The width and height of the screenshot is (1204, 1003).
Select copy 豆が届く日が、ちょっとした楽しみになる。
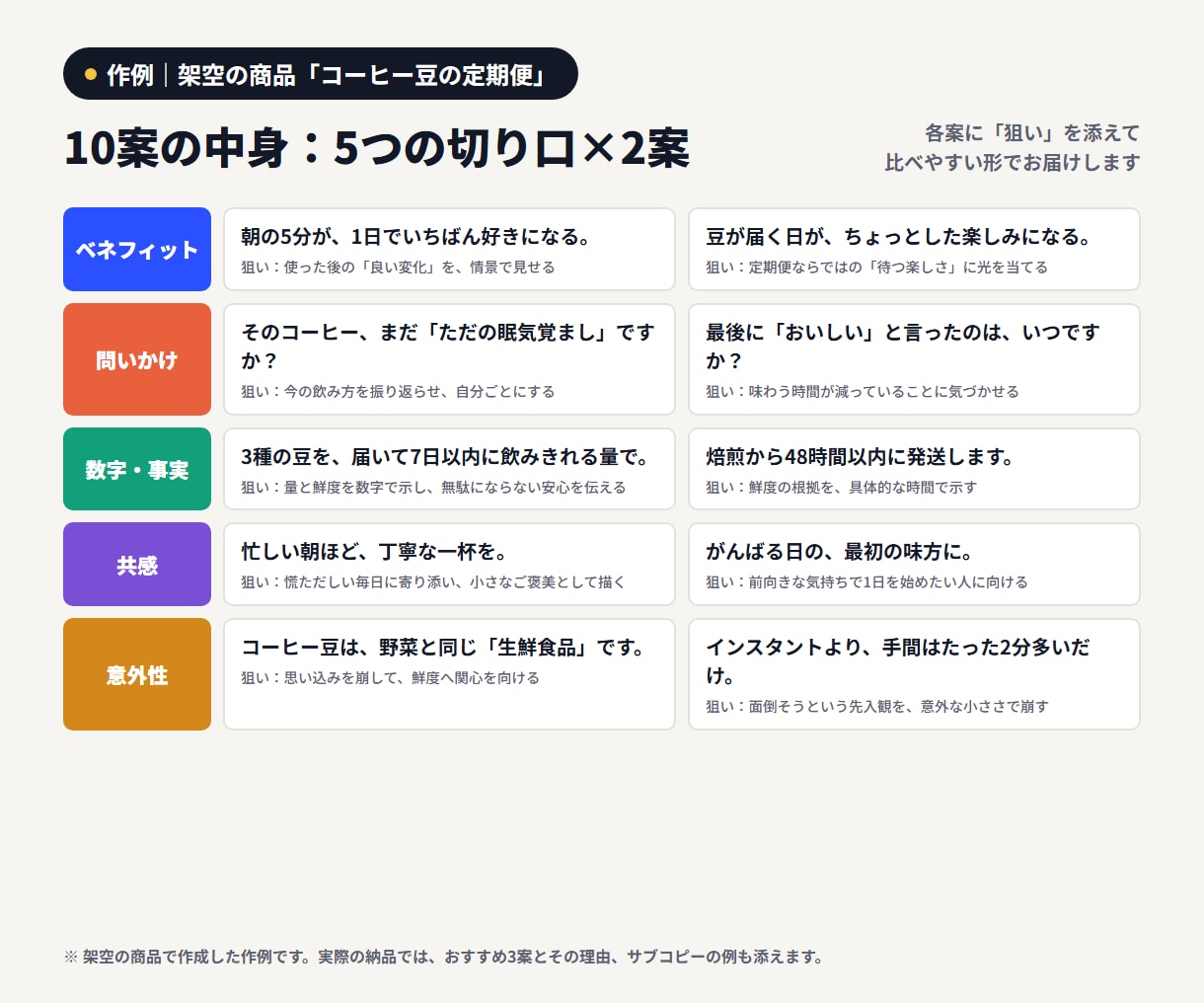click(900, 237)
